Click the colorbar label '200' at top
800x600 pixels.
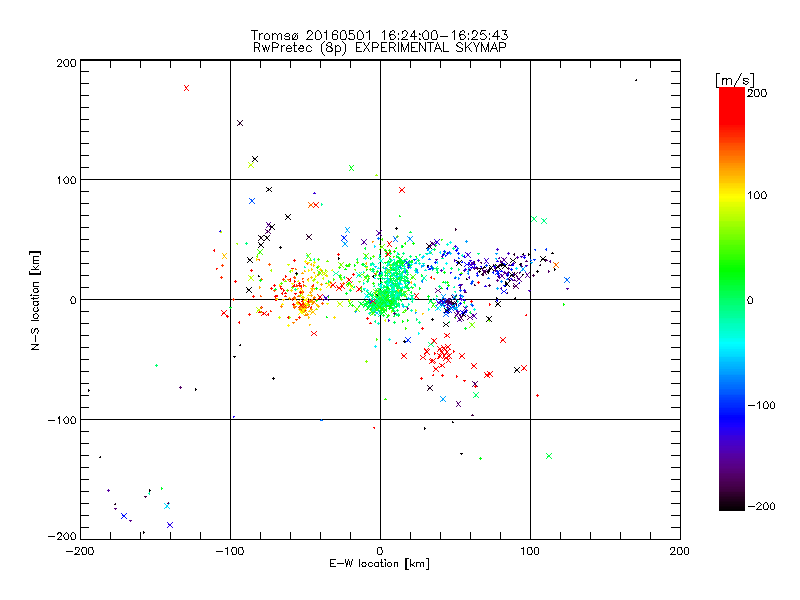(x=757, y=93)
